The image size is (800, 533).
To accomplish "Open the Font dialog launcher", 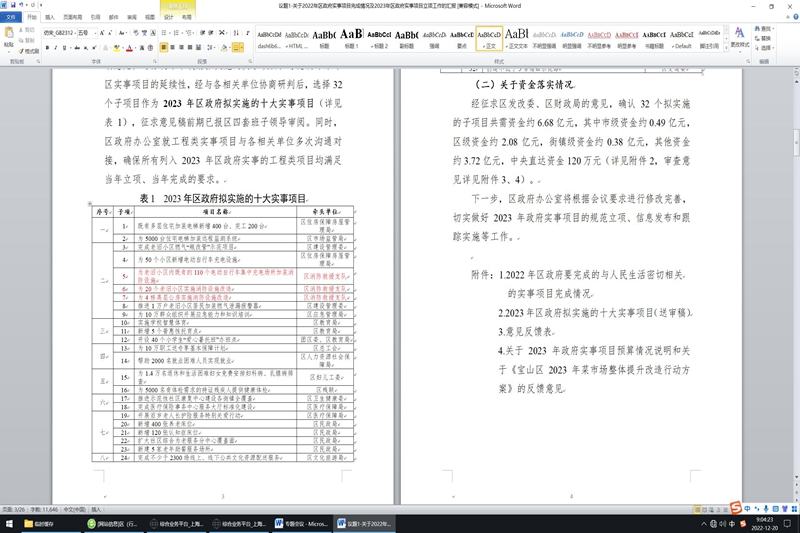I will click(155, 61).
